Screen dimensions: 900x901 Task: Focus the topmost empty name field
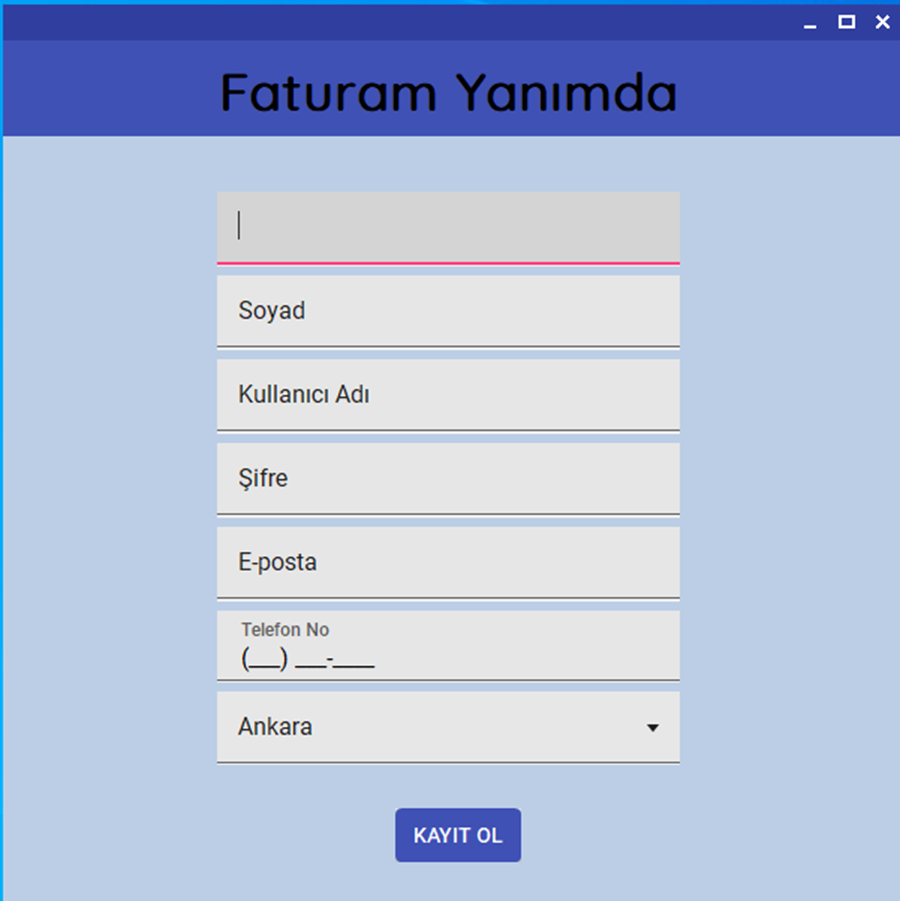(x=448, y=225)
